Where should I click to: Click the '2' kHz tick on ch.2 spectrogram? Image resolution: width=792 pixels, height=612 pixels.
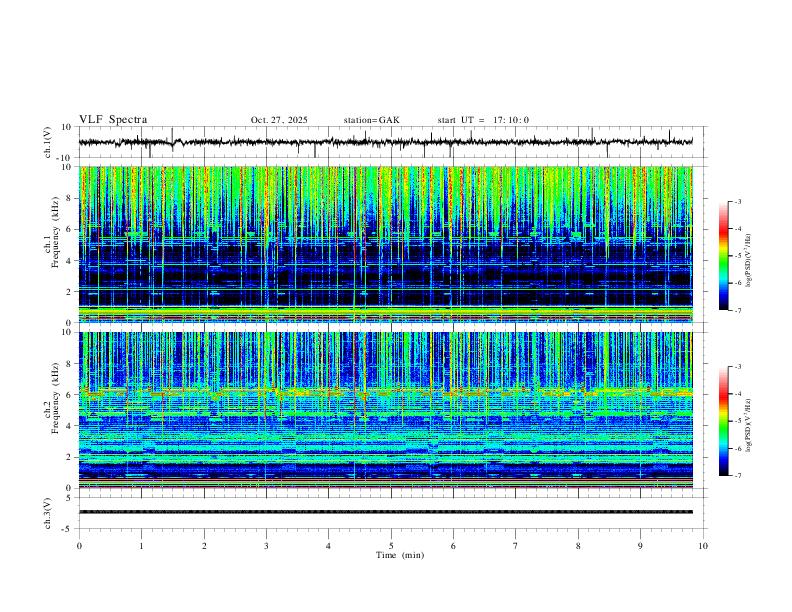coord(70,457)
